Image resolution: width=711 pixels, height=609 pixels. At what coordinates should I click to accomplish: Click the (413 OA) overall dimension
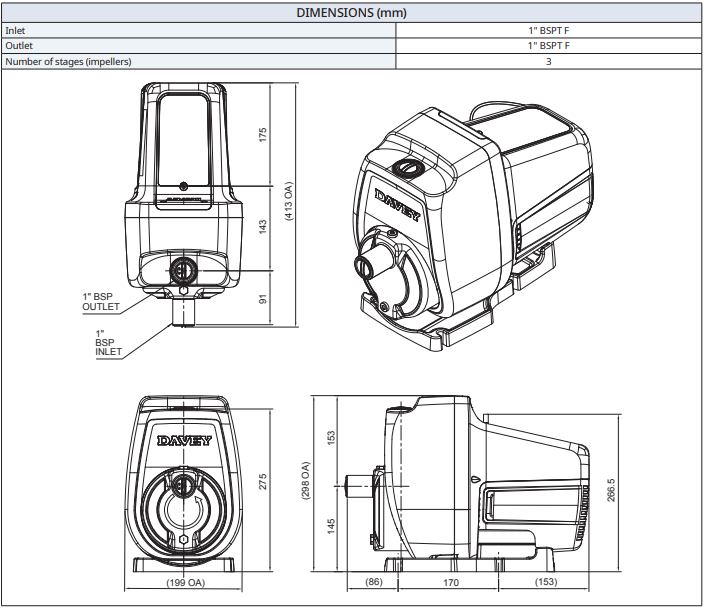pos(288,201)
